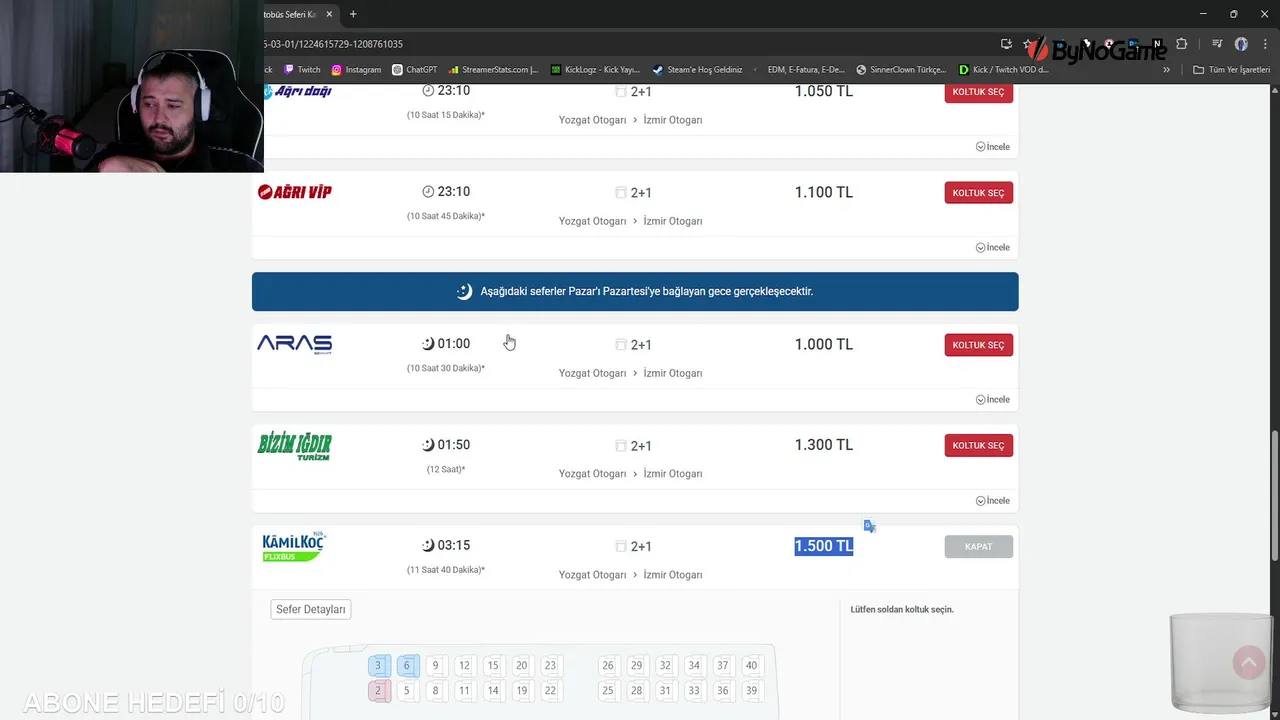
Task: Select seat number 14
Action: [493, 690]
